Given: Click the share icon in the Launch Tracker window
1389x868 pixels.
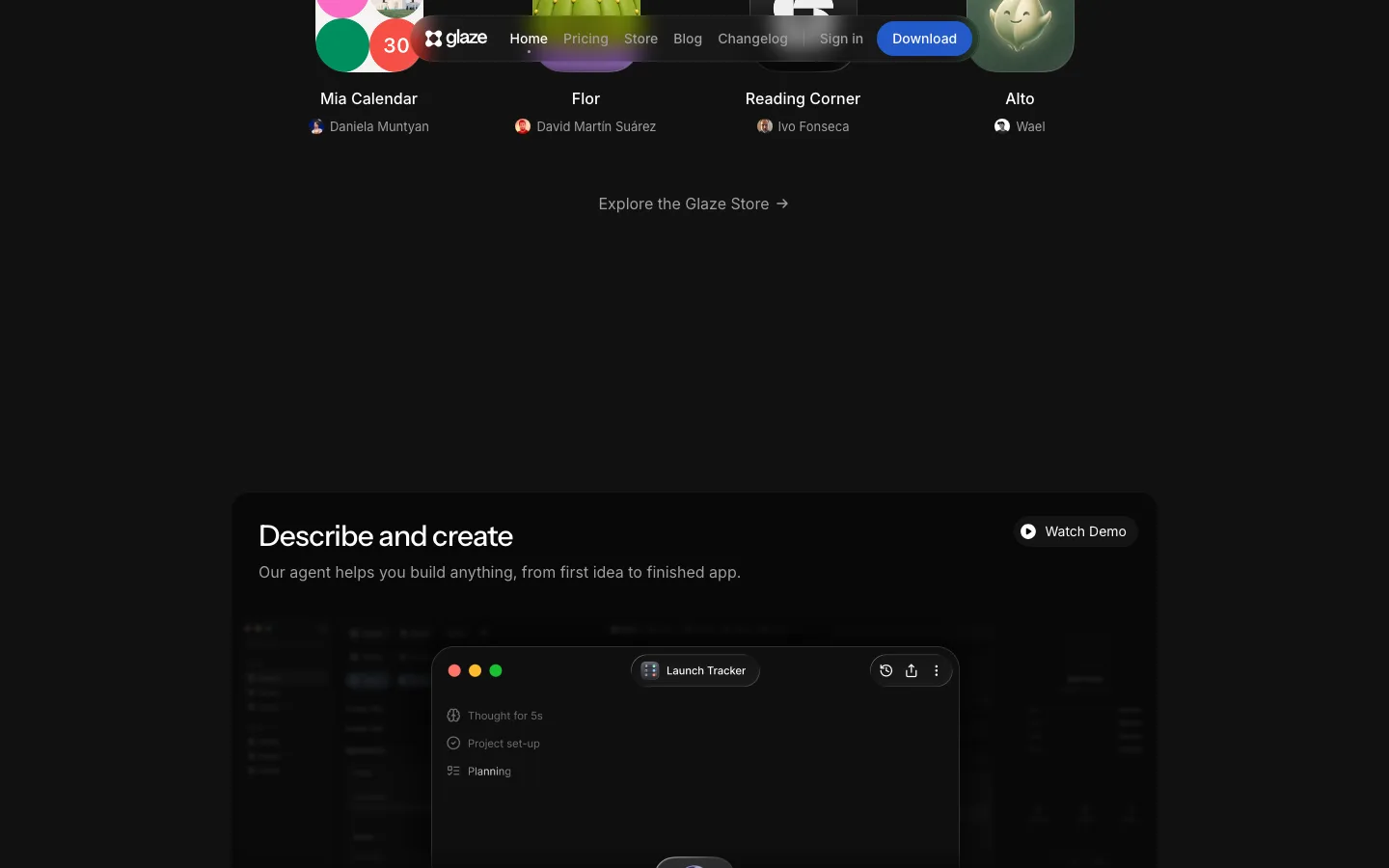Looking at the screenshot, I should point(912,670).
